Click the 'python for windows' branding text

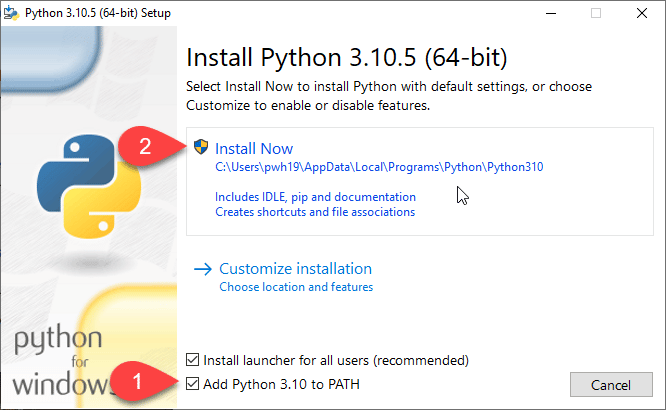(x=58, y=360)
